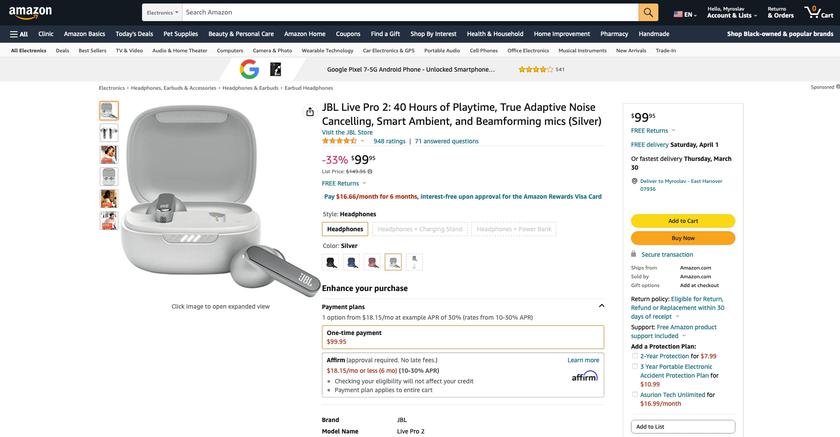Screen dimensions: 840x437
Task: Expand the Add to List dropdown
Action: coord(683,427)
